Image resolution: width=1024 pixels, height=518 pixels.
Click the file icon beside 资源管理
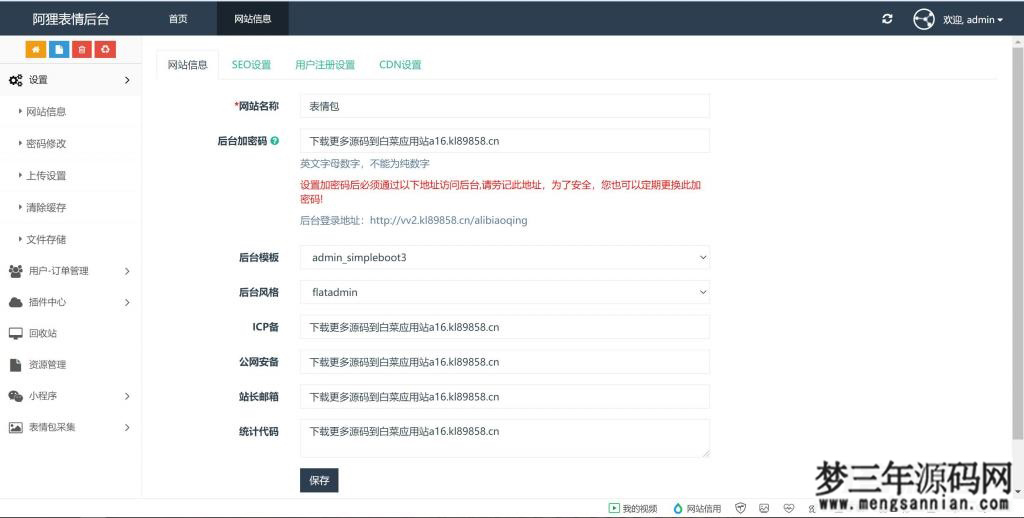coord(16,364)
